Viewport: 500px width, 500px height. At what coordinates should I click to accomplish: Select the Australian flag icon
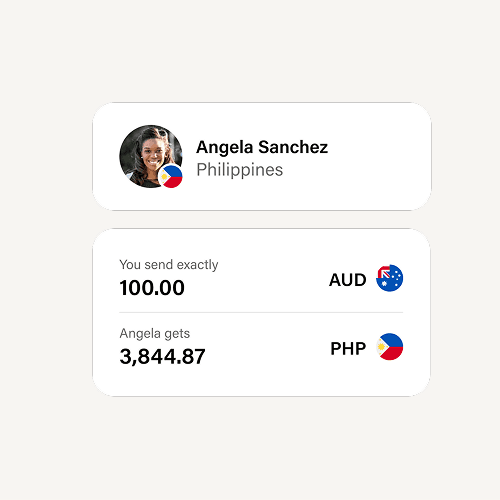pos(389,278)
